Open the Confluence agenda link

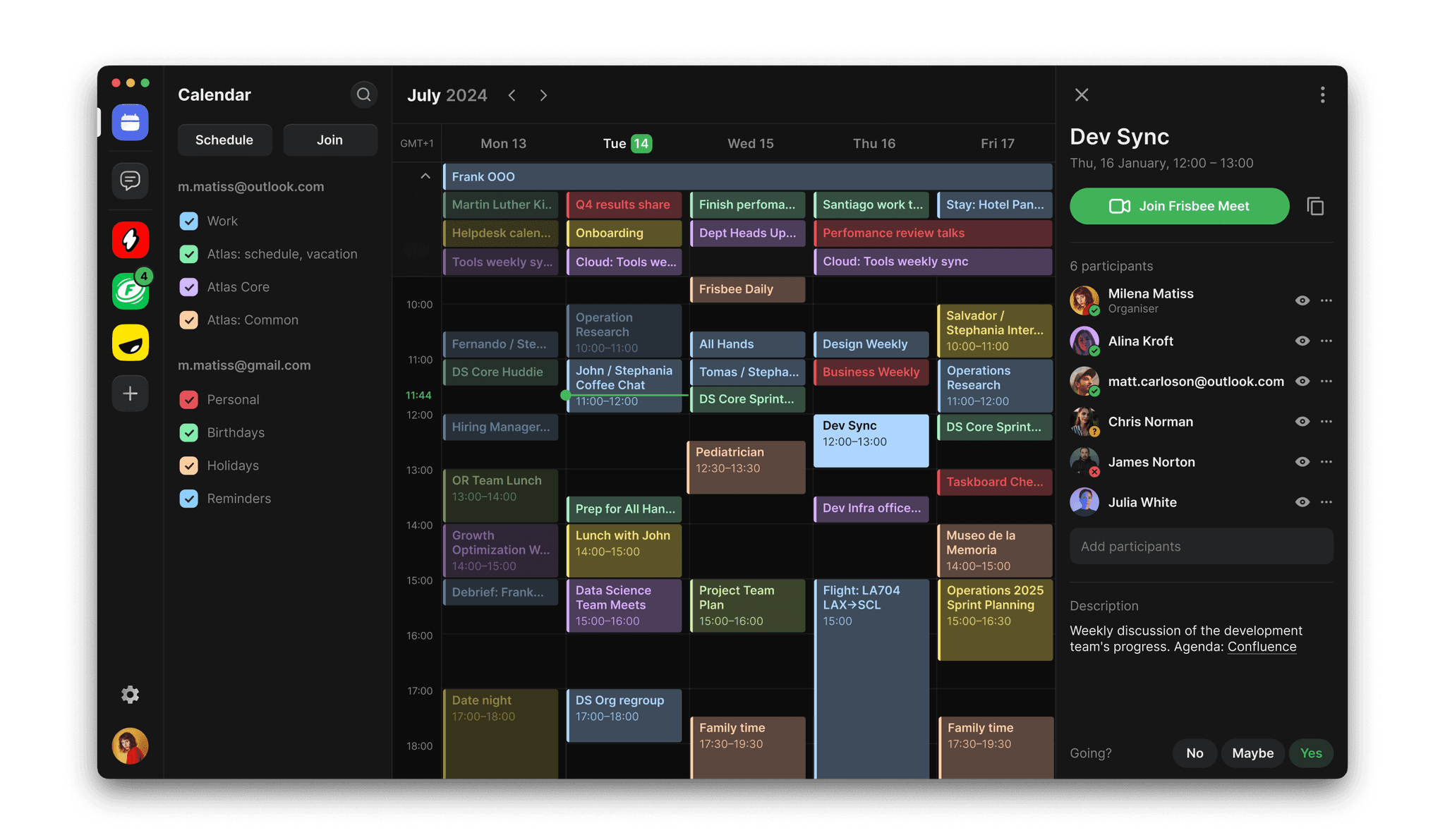click(x=1262, y=647)
